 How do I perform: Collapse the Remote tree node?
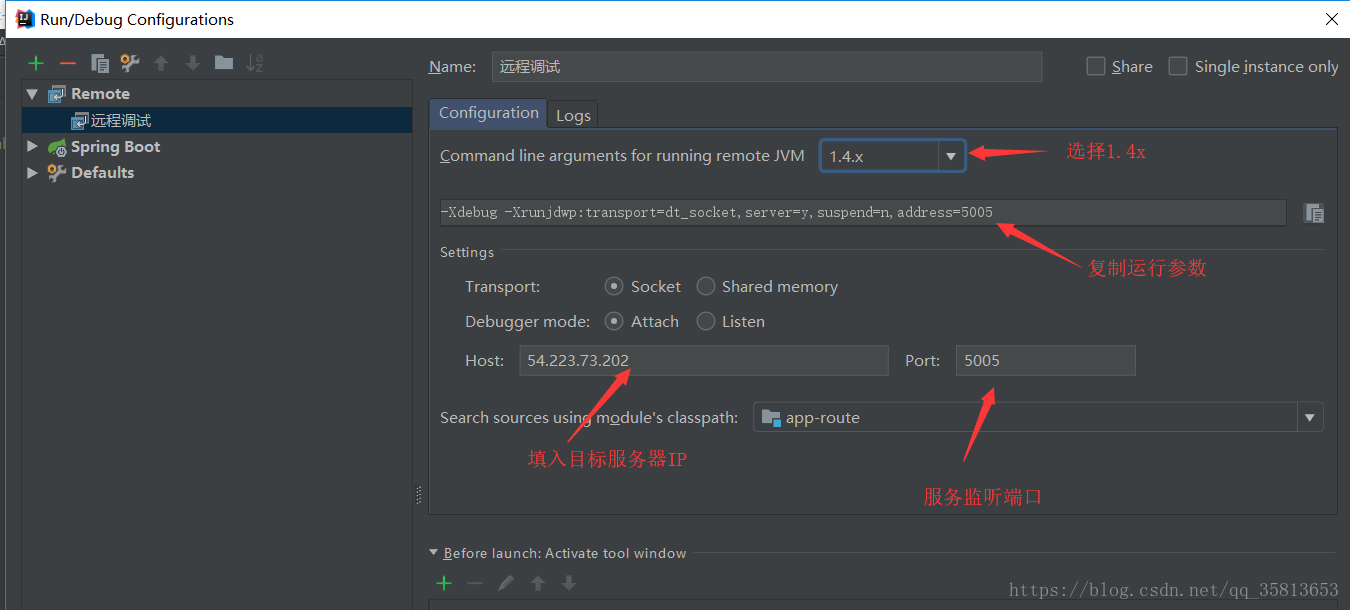pos(32,94)
